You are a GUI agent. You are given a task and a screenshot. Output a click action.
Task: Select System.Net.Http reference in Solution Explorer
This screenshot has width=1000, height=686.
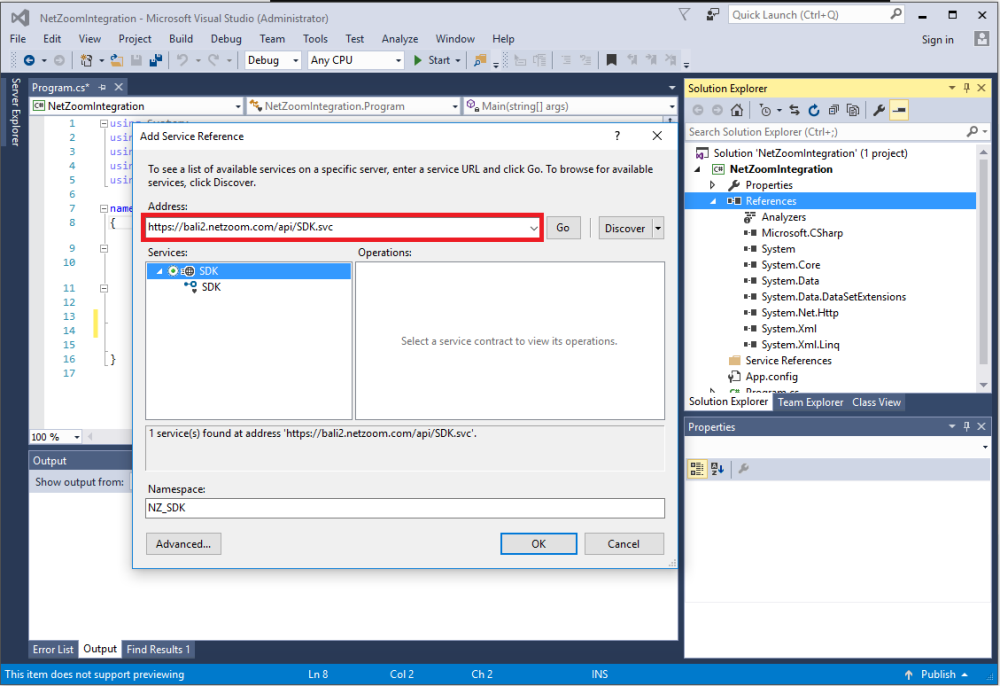point(799,312)
